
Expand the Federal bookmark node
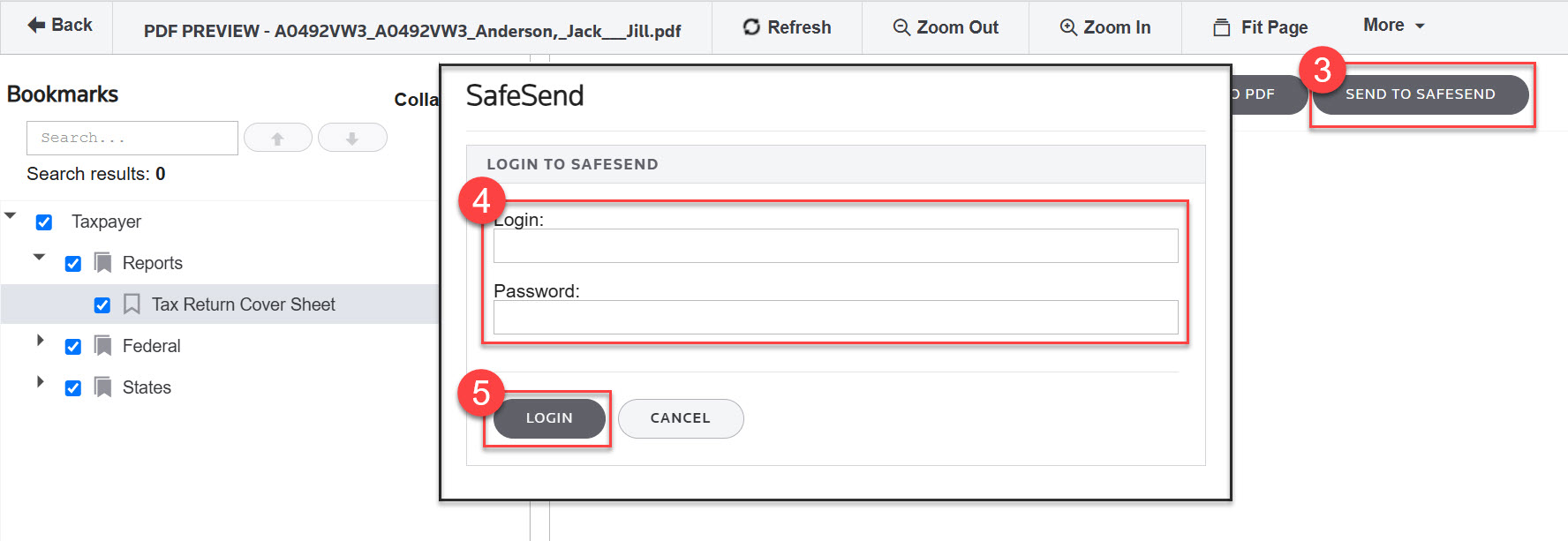40,340
